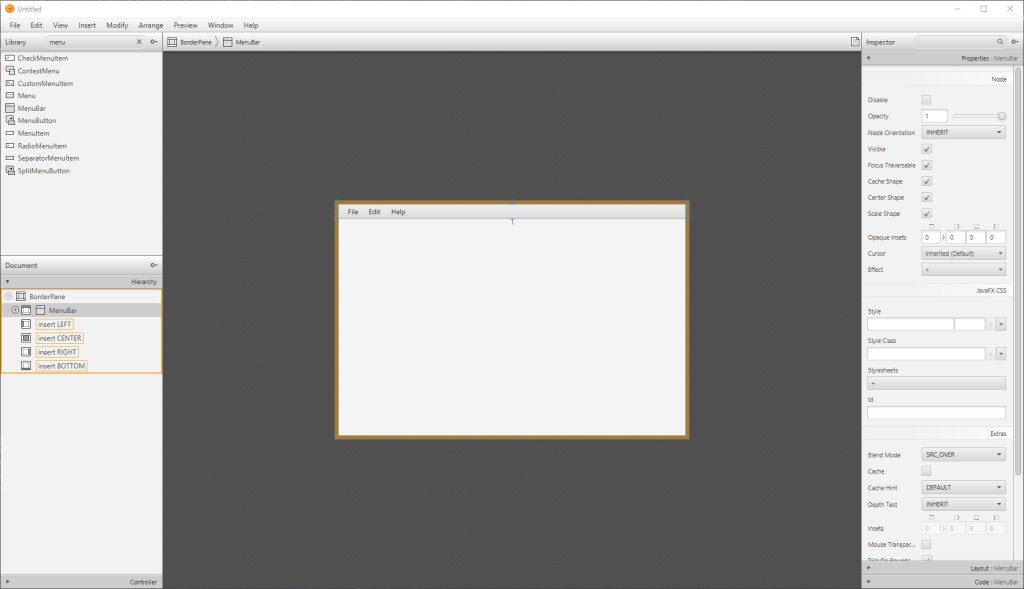
Task: Select the SplitMenuButton library item
Action: point(43,171)
